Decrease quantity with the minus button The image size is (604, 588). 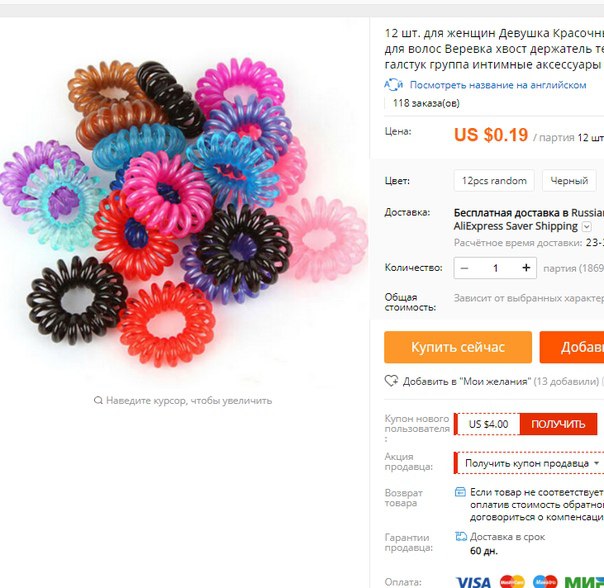click(x=465, y=268)
